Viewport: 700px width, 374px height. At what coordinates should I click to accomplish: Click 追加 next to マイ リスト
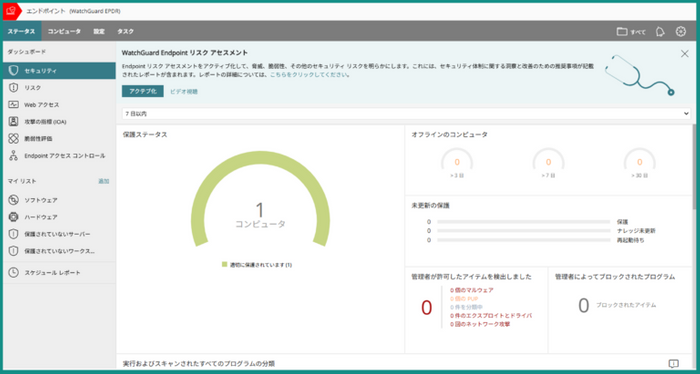click(x=104, y=181)
